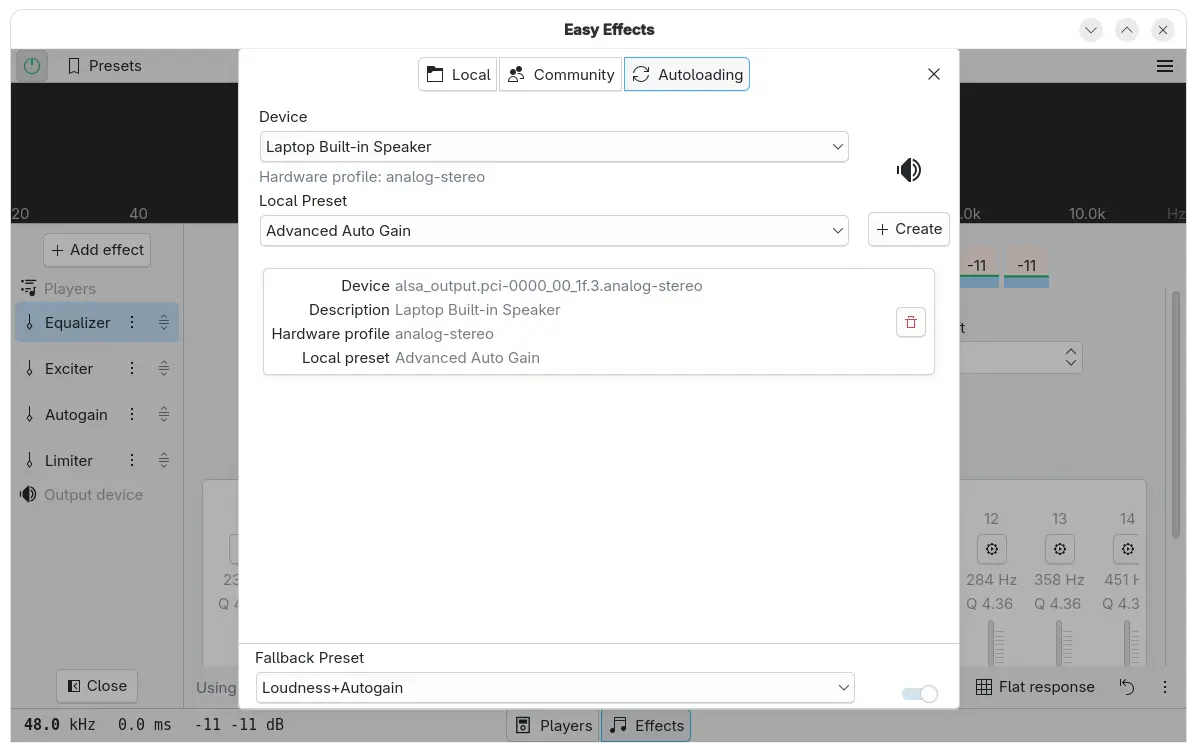
Task: Open the hamburger main menu
Action: [x=1164, y=66]
